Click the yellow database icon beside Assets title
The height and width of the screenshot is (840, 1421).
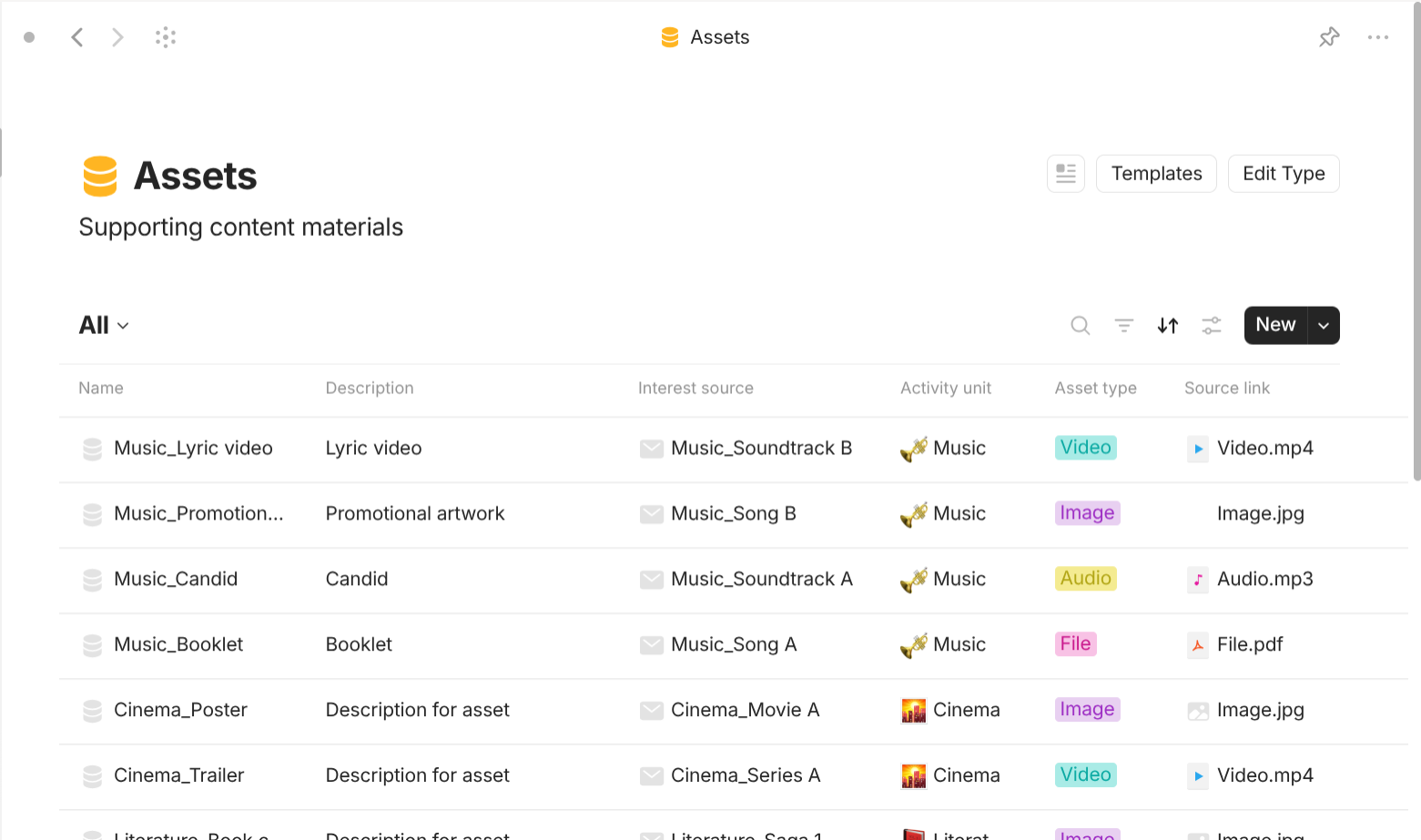pos(98,176)
